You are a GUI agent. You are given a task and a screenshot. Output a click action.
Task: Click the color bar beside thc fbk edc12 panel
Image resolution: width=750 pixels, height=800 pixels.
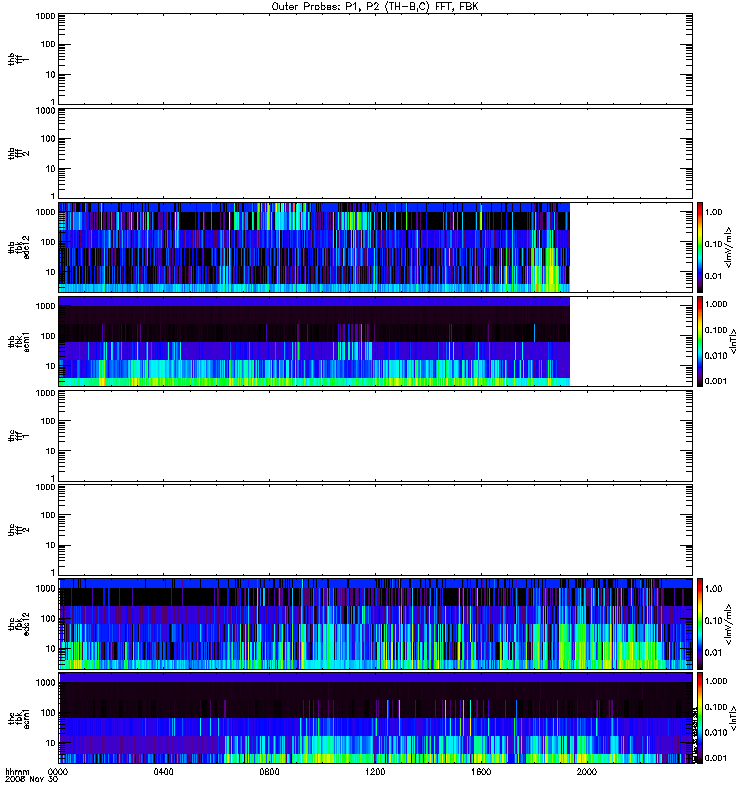(x=700, y=623)
